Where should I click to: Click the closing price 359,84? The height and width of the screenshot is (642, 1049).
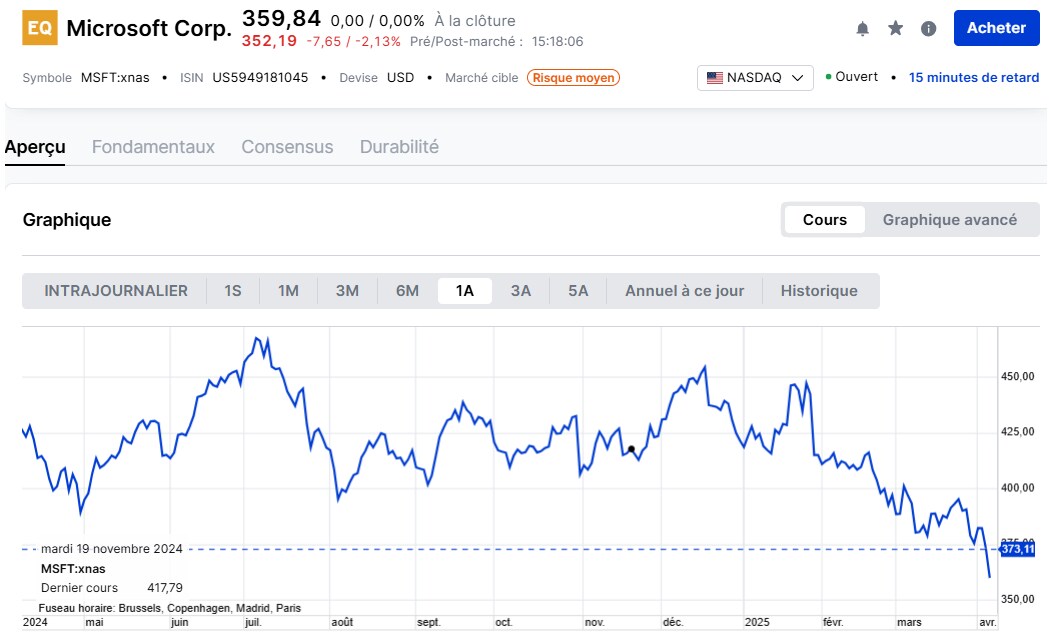pyautogui.click(x=281, y=18)
